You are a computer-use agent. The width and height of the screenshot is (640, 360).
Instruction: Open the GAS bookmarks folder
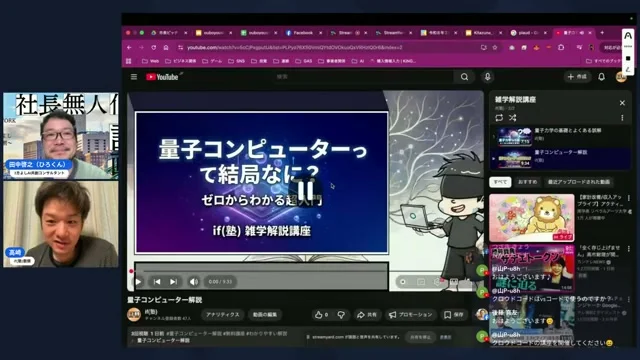tap(304, 61)
